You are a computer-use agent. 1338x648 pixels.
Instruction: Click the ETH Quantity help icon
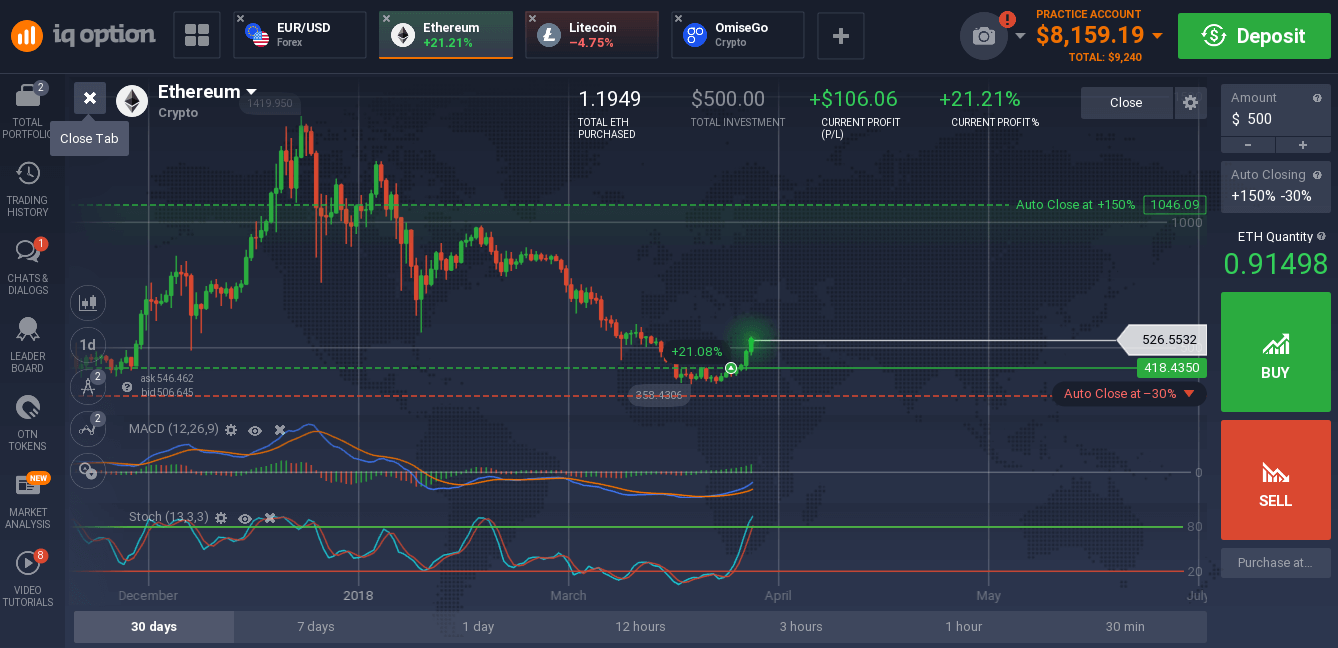(1321, 237)
